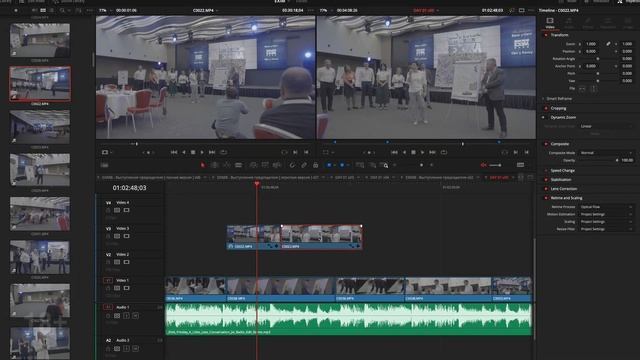Click the Insert Clip toolbar icon
The image size is (640, 360).
253,165
